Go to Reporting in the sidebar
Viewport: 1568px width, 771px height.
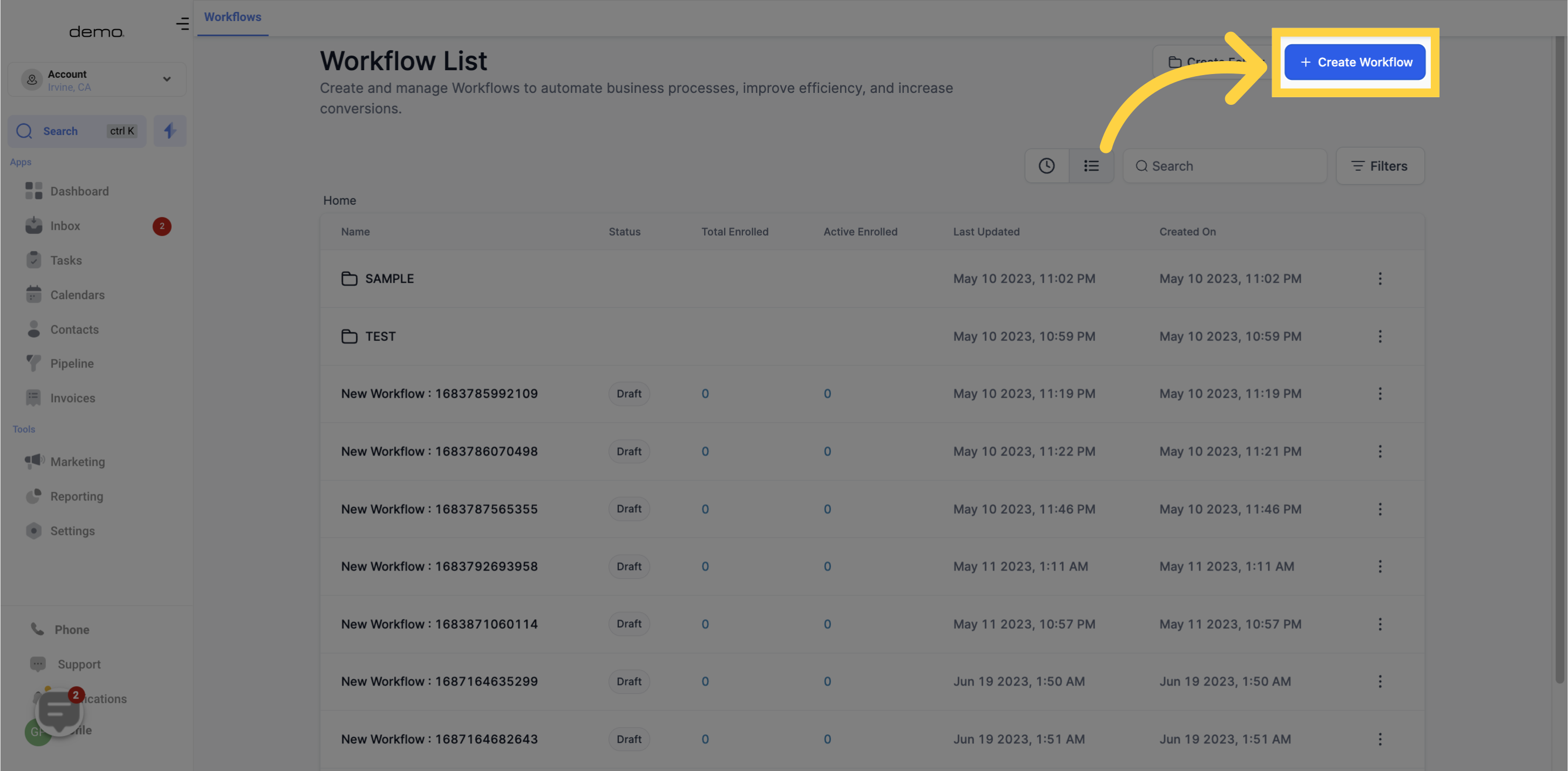pyautogui.click(x=77, y=497)
